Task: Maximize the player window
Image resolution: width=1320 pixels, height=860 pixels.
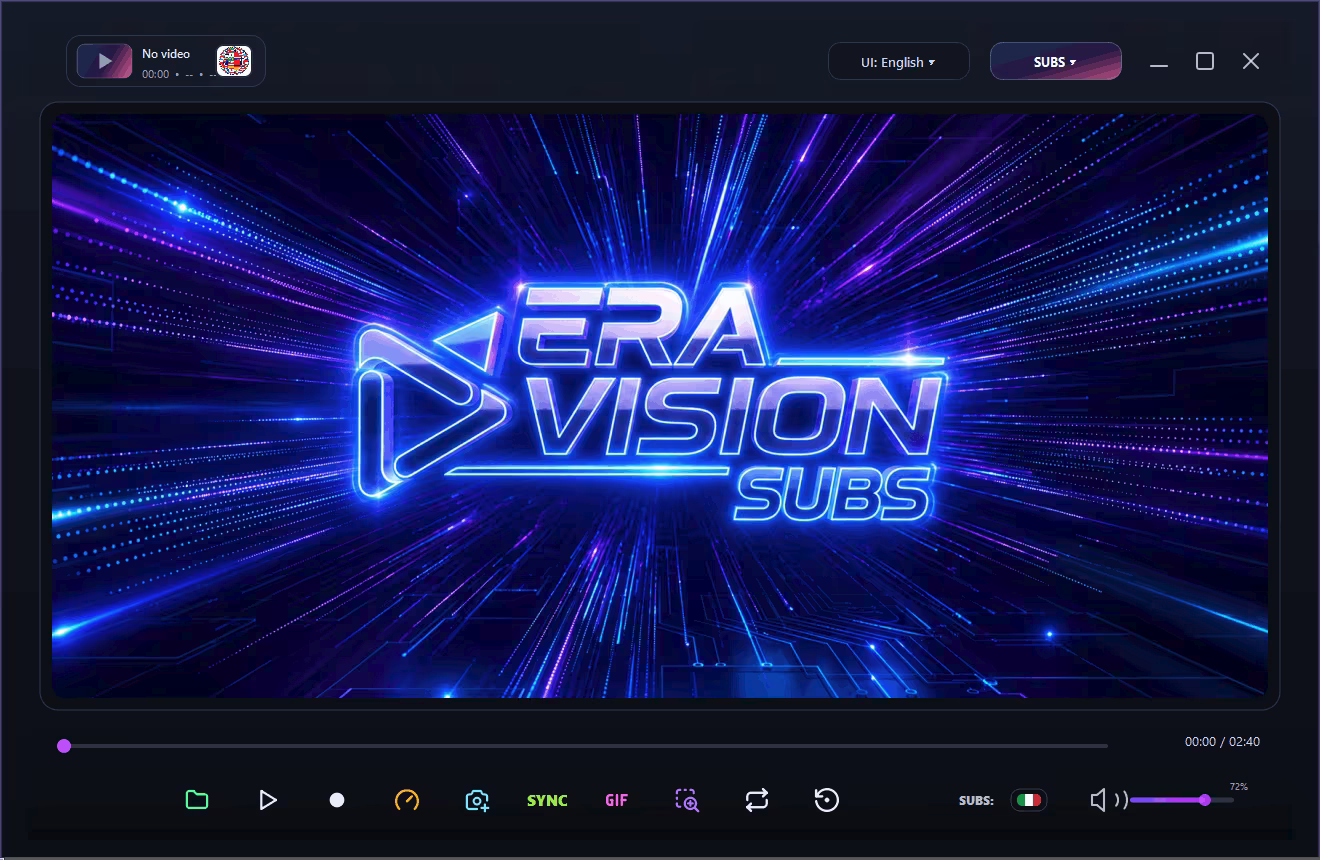Action: (1205, 61)
